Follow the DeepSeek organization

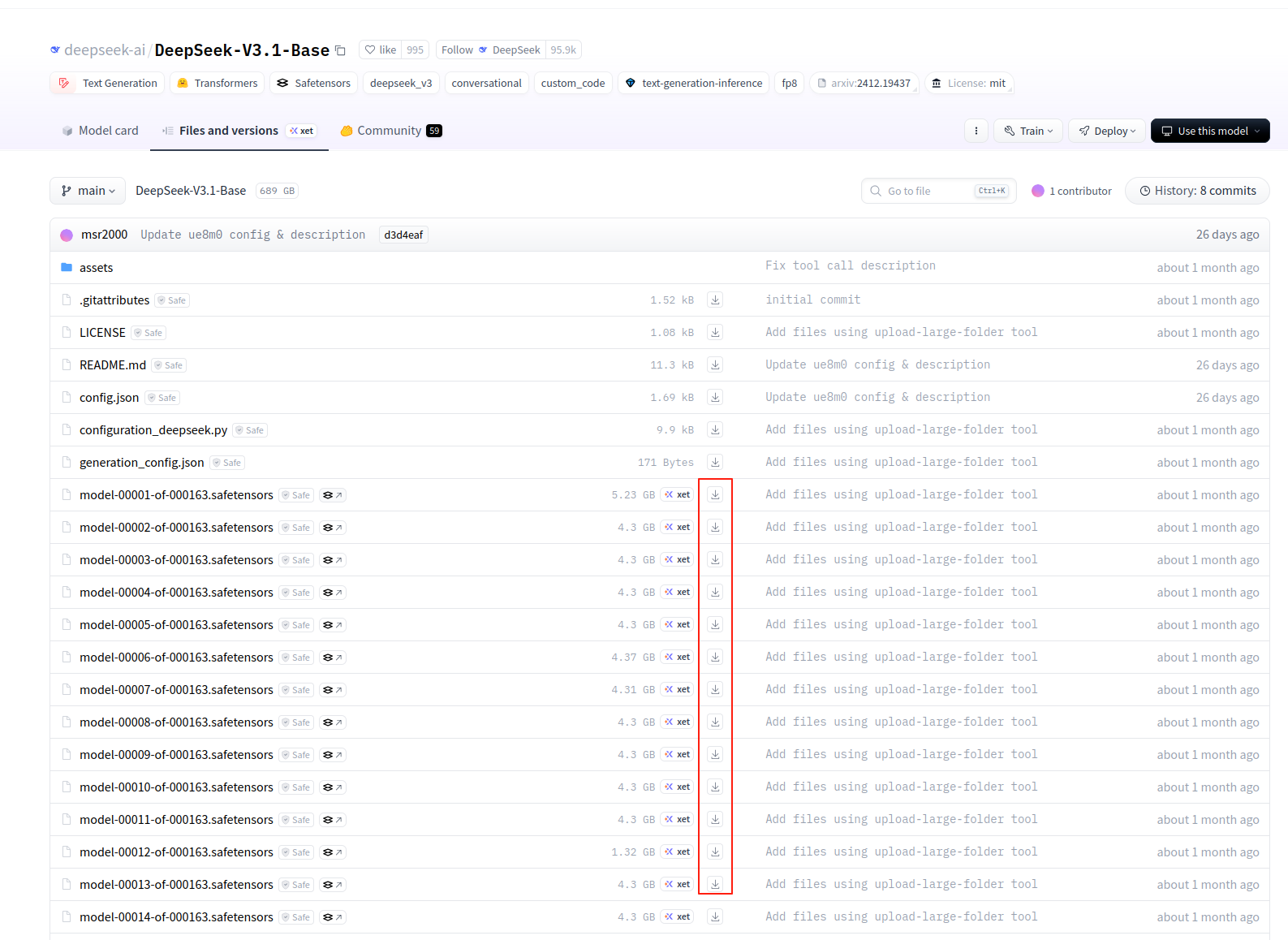(x=490, y=50)
